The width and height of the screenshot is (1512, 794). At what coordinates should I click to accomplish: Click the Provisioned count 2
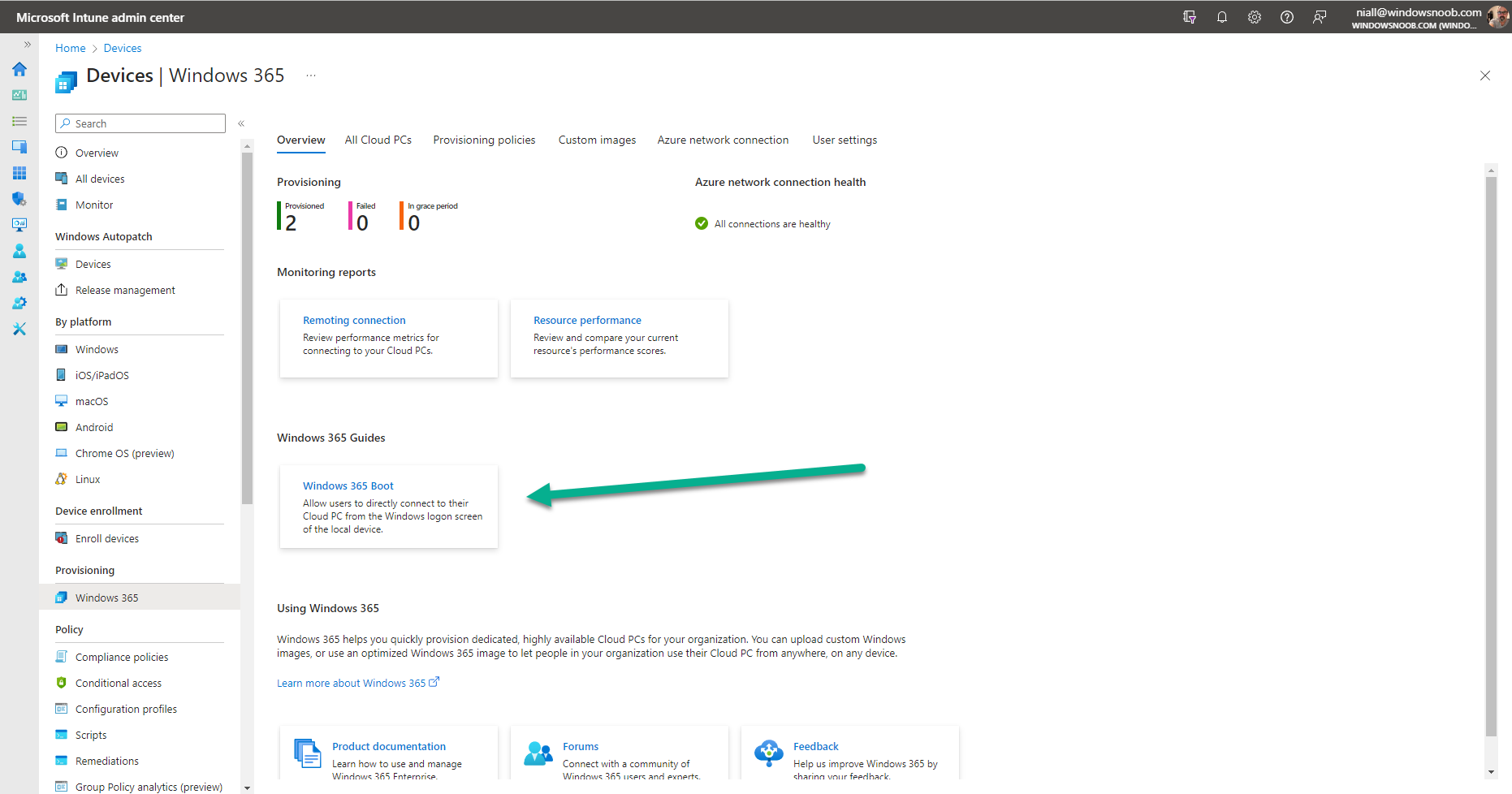[291, 223]
